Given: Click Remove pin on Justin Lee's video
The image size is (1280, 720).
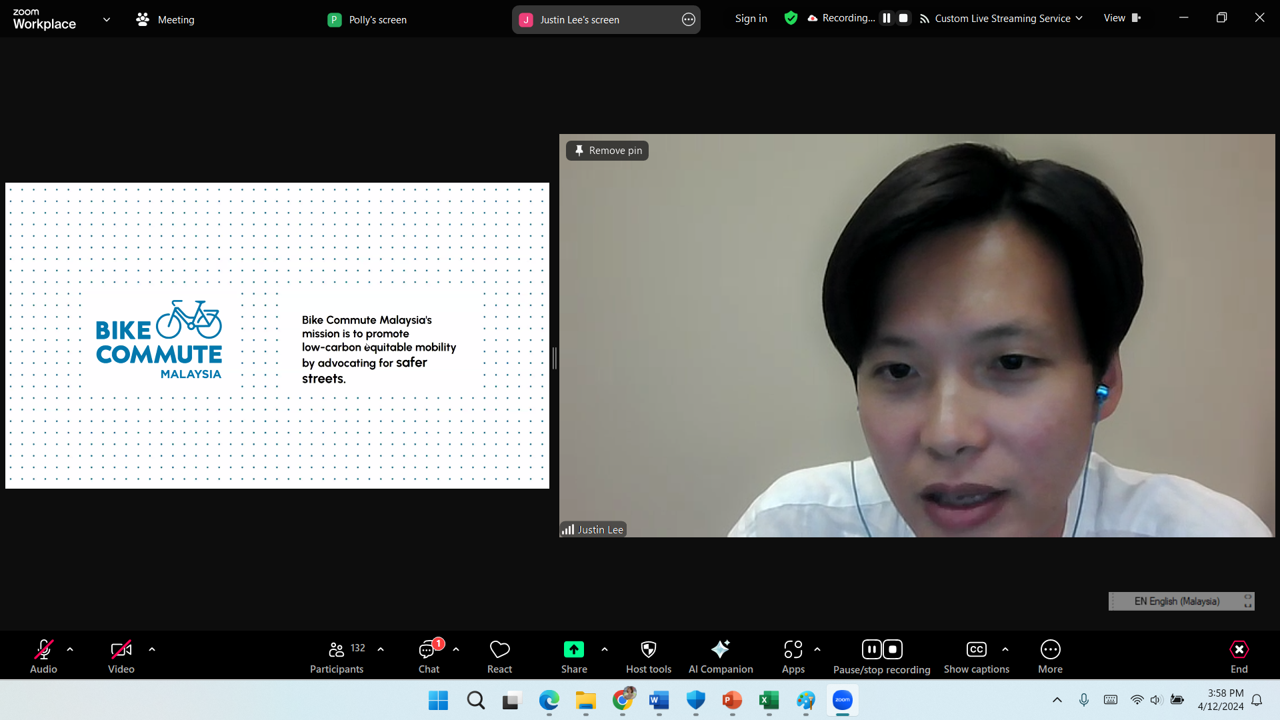Looking at the screenshot, I should 607,150.
